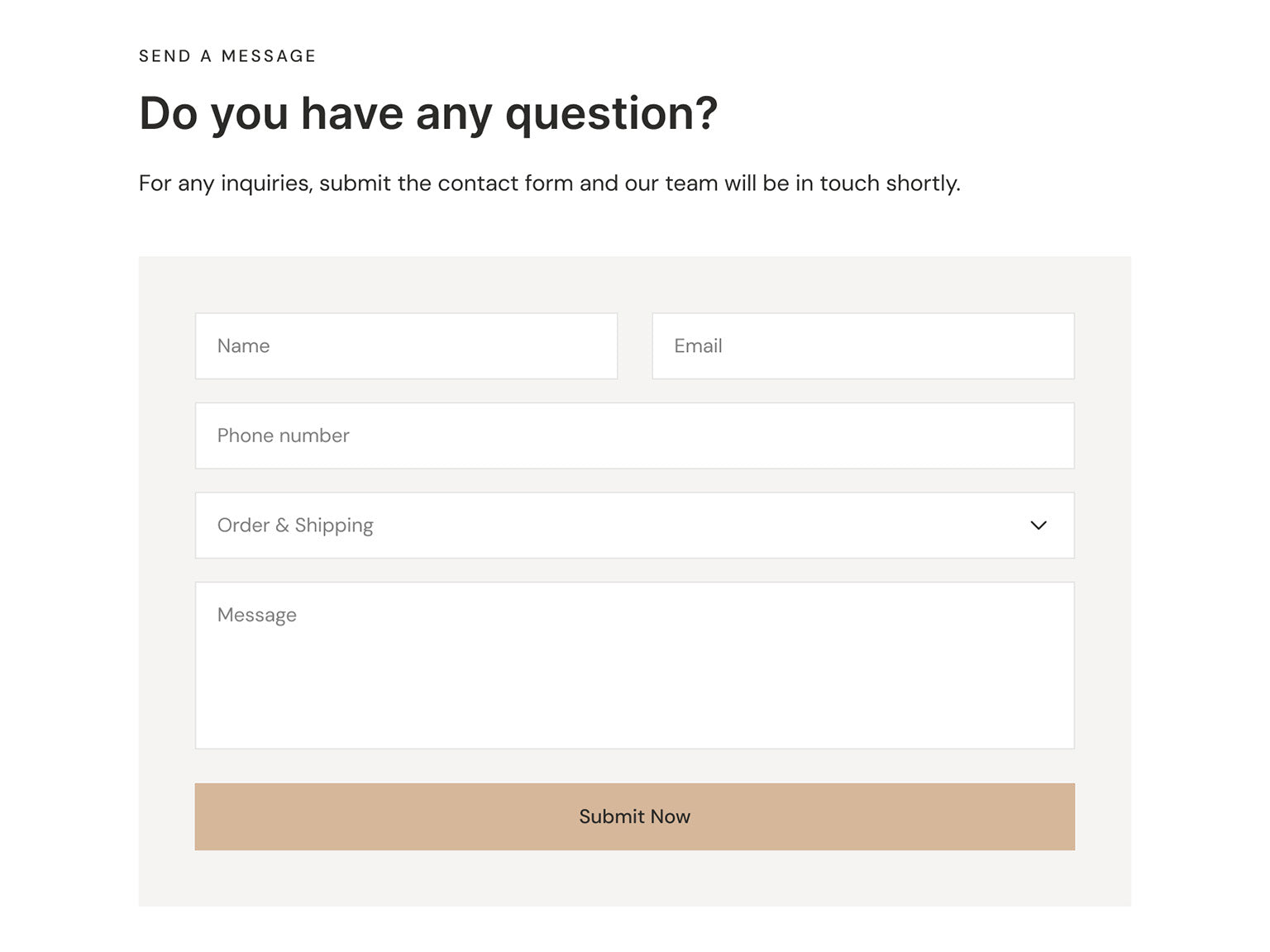Click the word 'question?' in the heading
Screen dimensions: 1270x952
tap(611, 113)
